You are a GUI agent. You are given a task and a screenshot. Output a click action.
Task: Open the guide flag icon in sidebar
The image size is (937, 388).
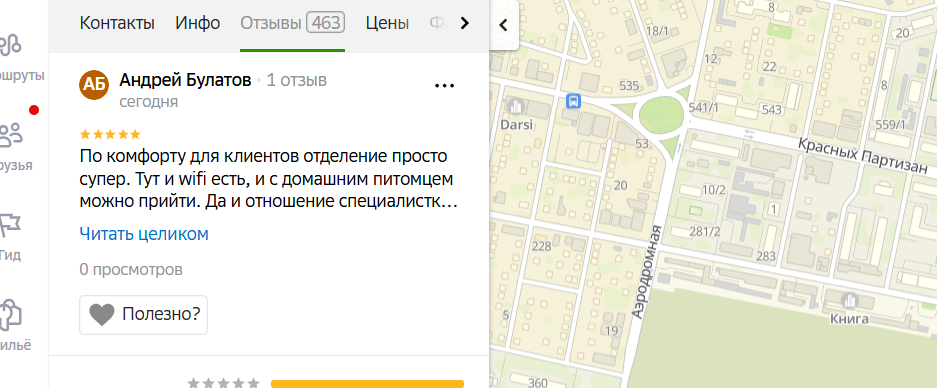coord(11,225)
